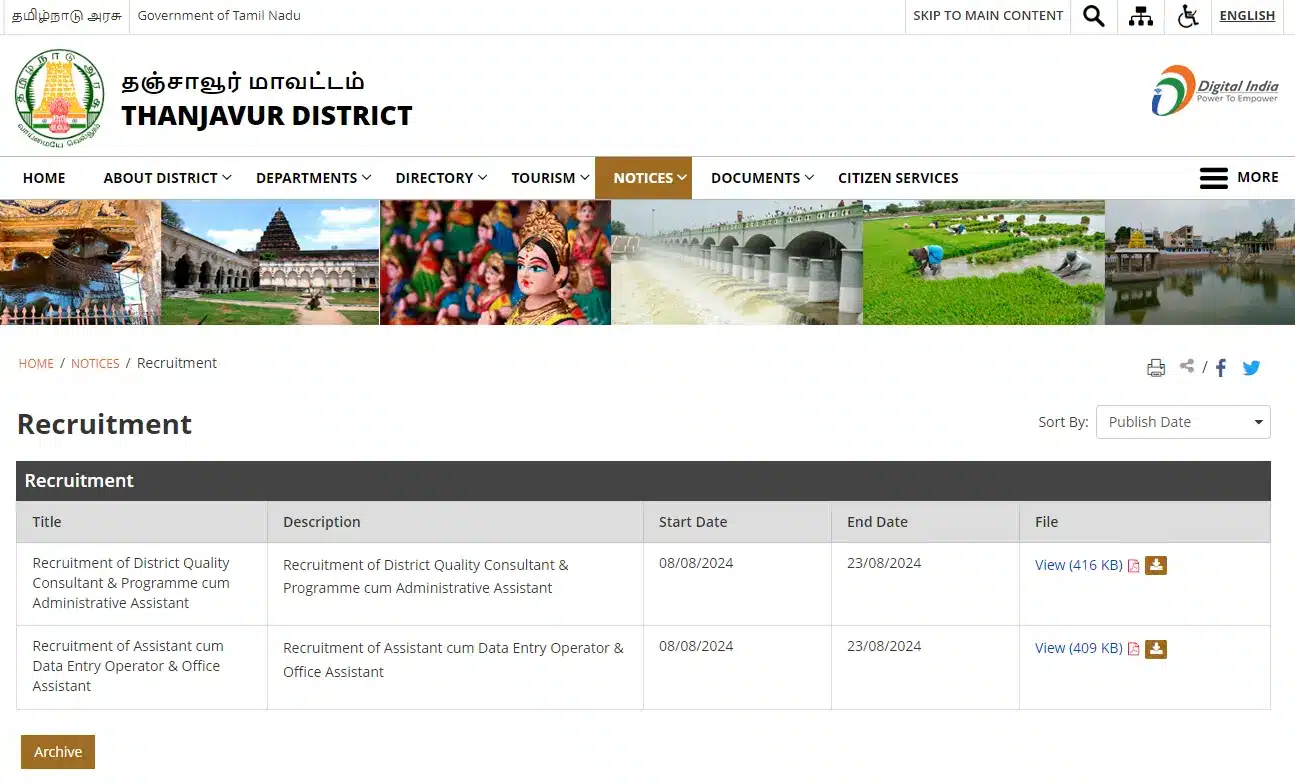Open the Citizen Services menu item
The height and width of the screenshot is (784, 1295).
coord(898,178)
